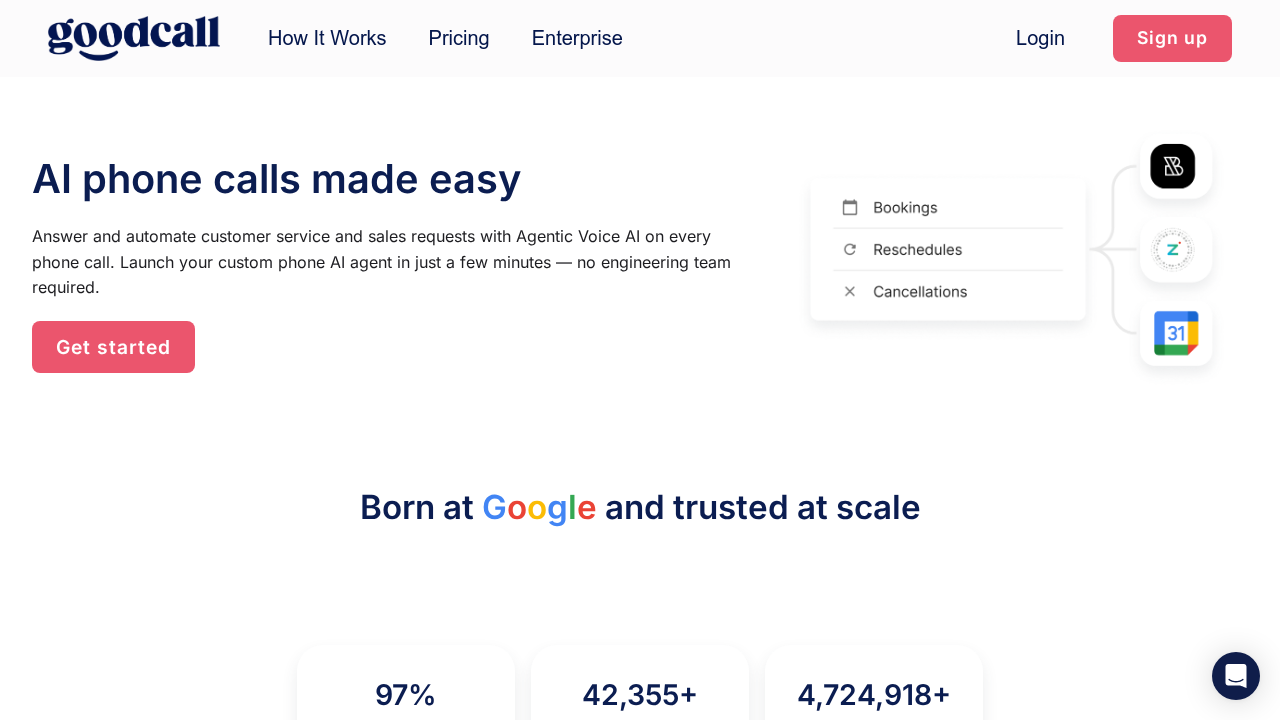Open the chat widget bubble

[1236, 676]
